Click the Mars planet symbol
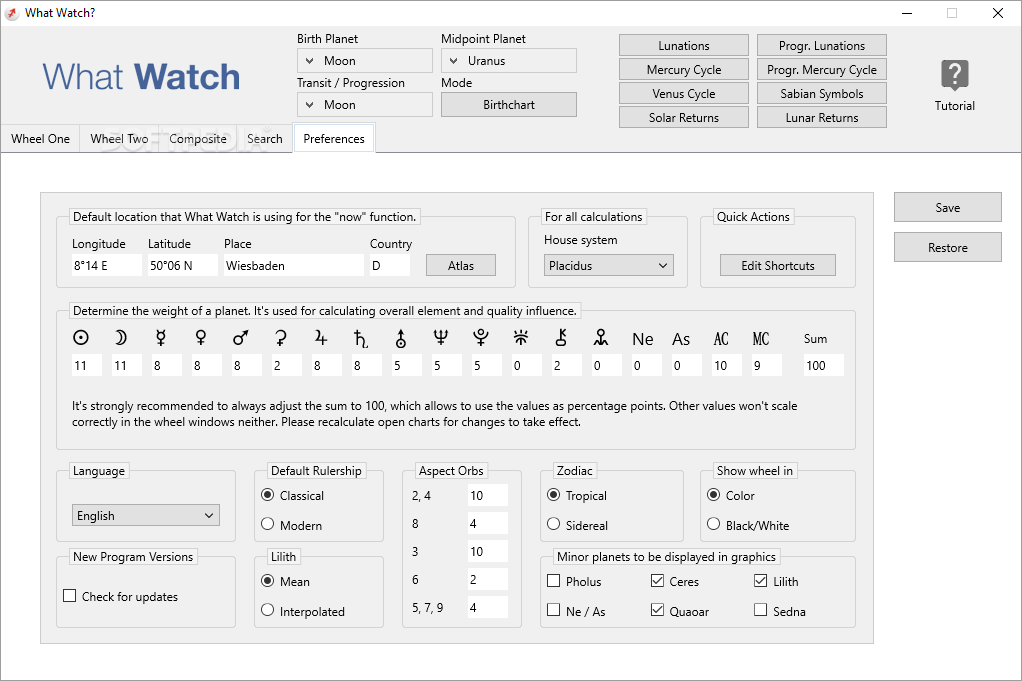Image resolution: width=1022 pixels, height=681 pixels. coord(241,338)
